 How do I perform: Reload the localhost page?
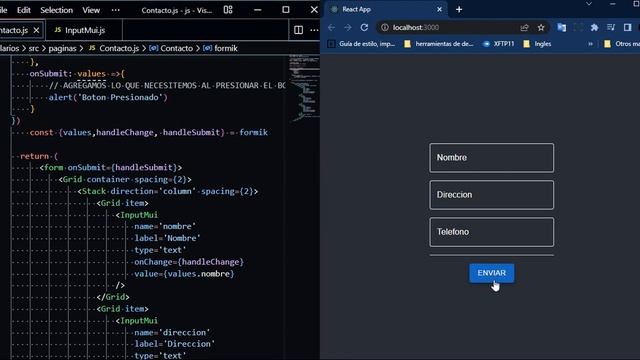tap(364, 27)
